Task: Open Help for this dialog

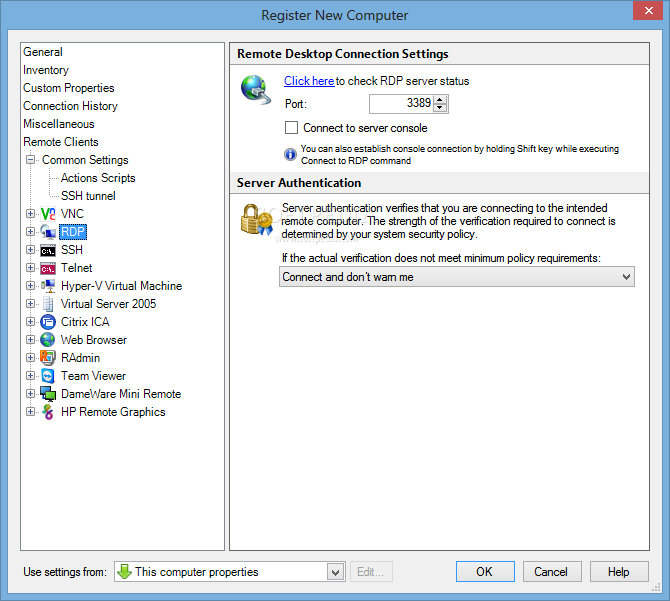Action: [619, 572]
